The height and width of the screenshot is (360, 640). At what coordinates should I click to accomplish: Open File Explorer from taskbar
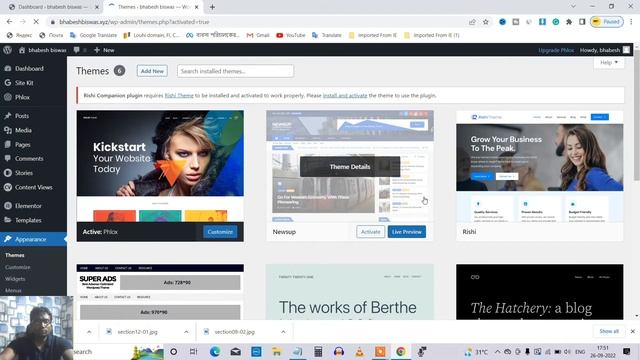277,351
